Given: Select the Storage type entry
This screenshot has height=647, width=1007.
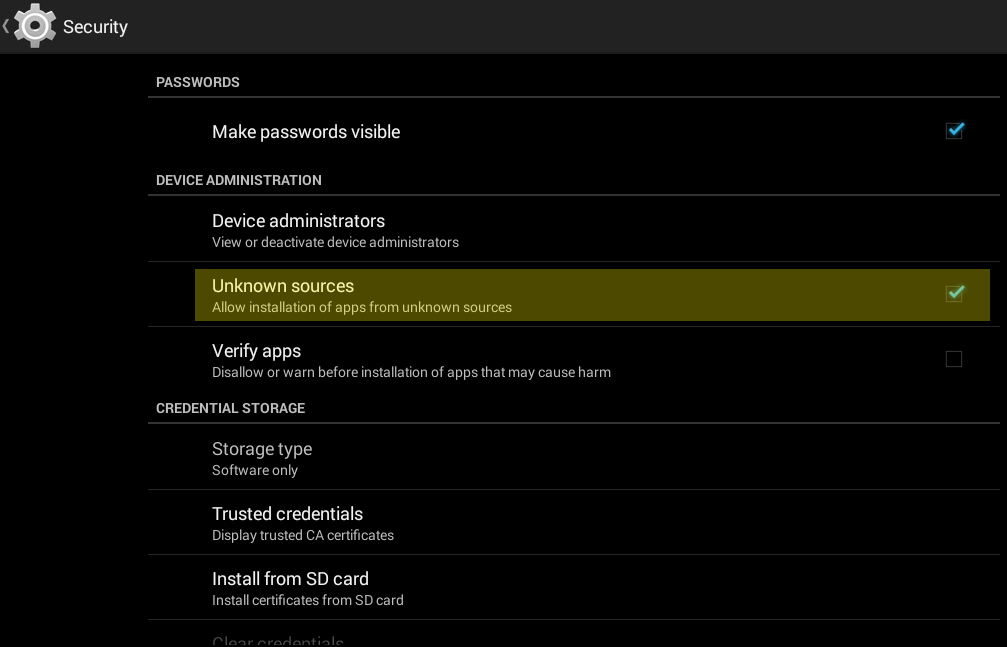Looking at the screenshot, I should point(574,457).
